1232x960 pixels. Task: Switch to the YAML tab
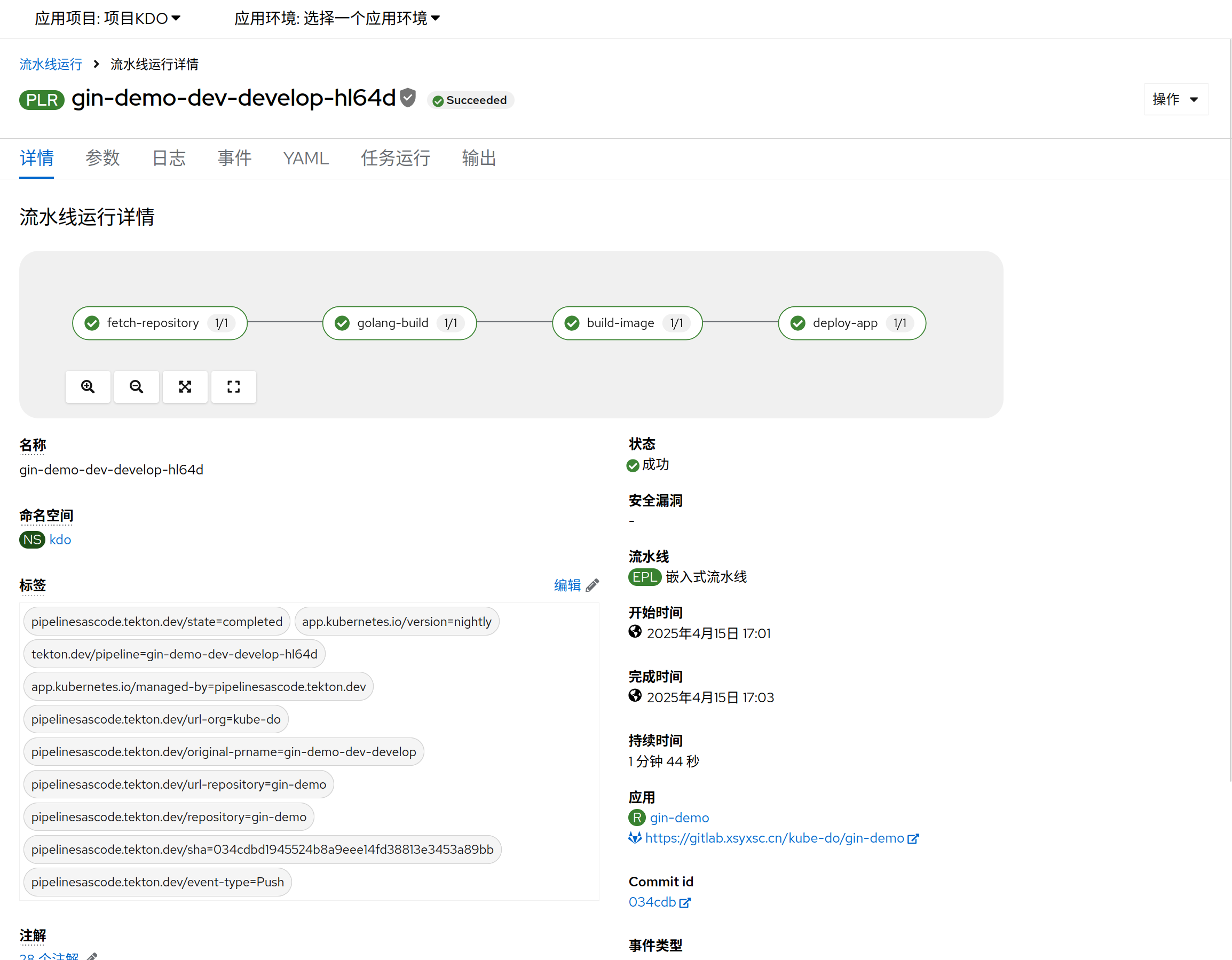pyautogui.click(x=306, y=158)
